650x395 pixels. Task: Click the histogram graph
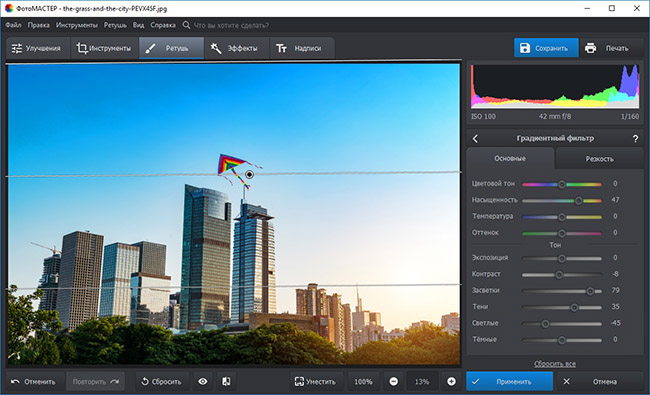pos(555,86)
